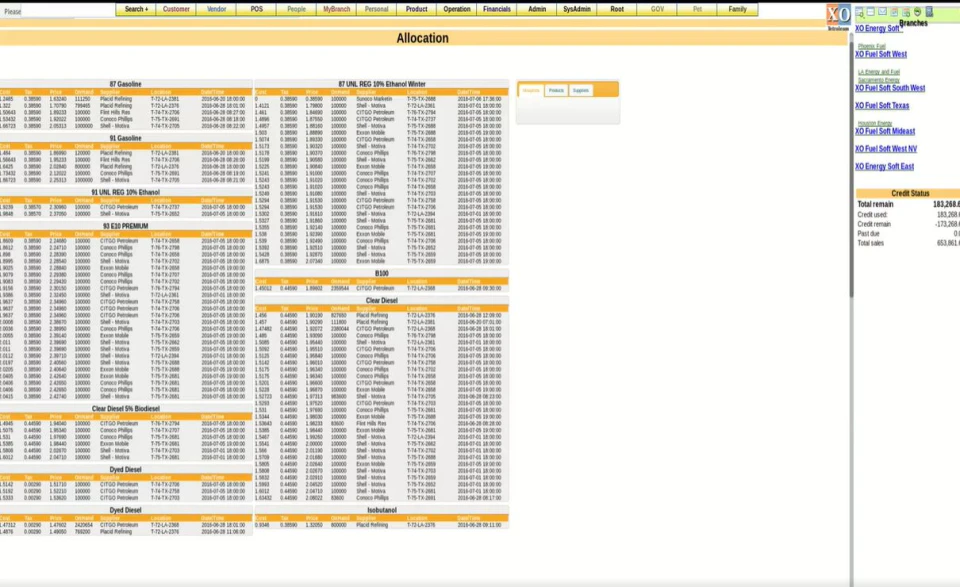Click the window panel icon in the header toolbar
The width and height of the screenshot is (960, 587).
pyautogui.click(x=871, y=12)
